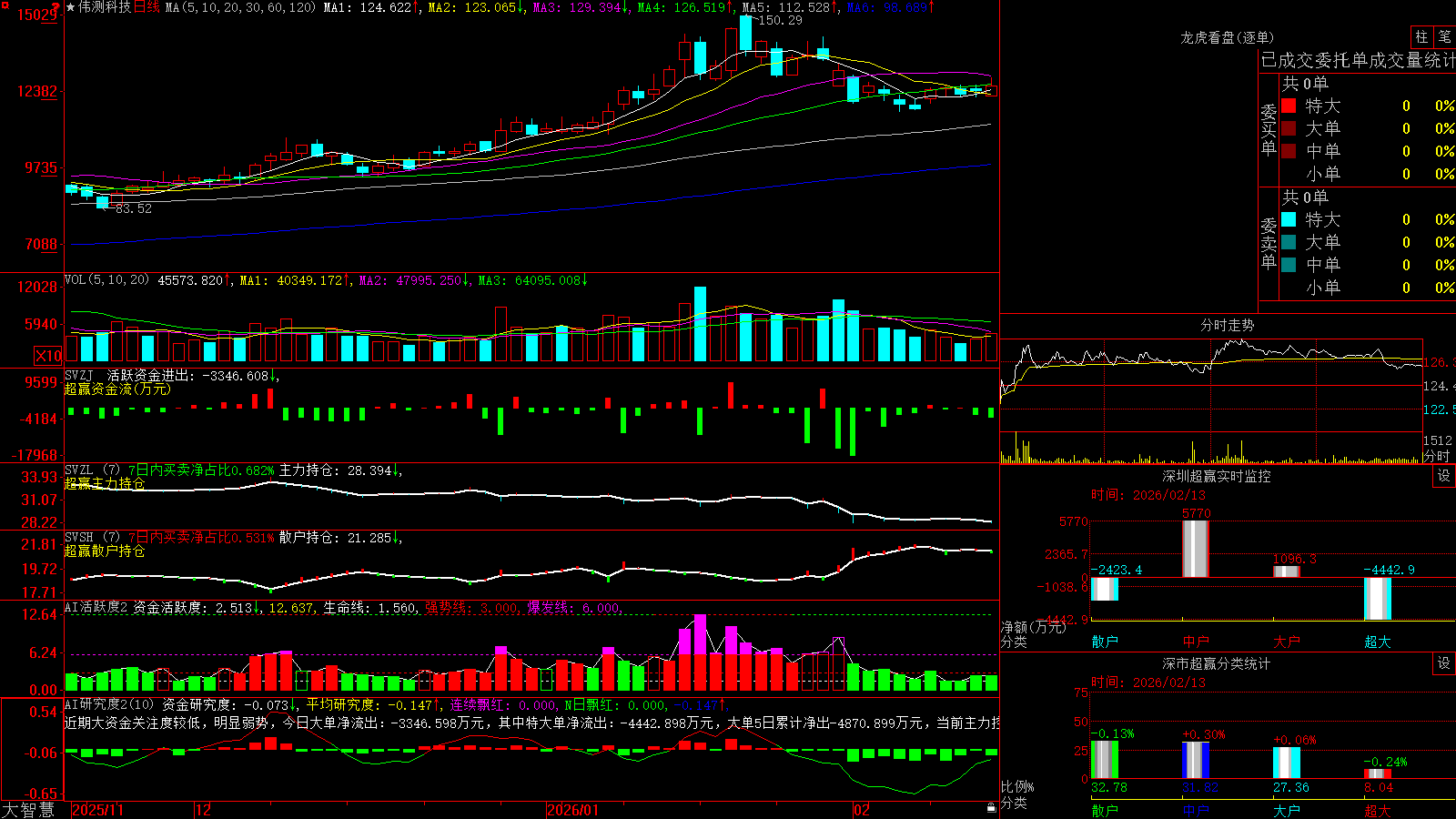This screenshot has width=1456, height=819.
Task: Open MA(5,10,20,30,60,120) indicator parameters
Action: pyautogui.click(x=240, y=7)
